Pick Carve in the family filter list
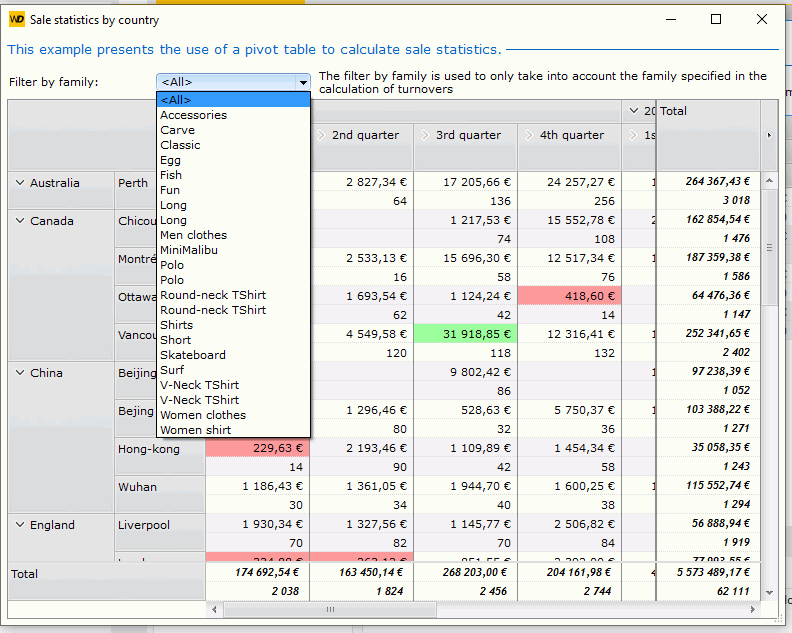792x633 pixels. tap(233, 130)
